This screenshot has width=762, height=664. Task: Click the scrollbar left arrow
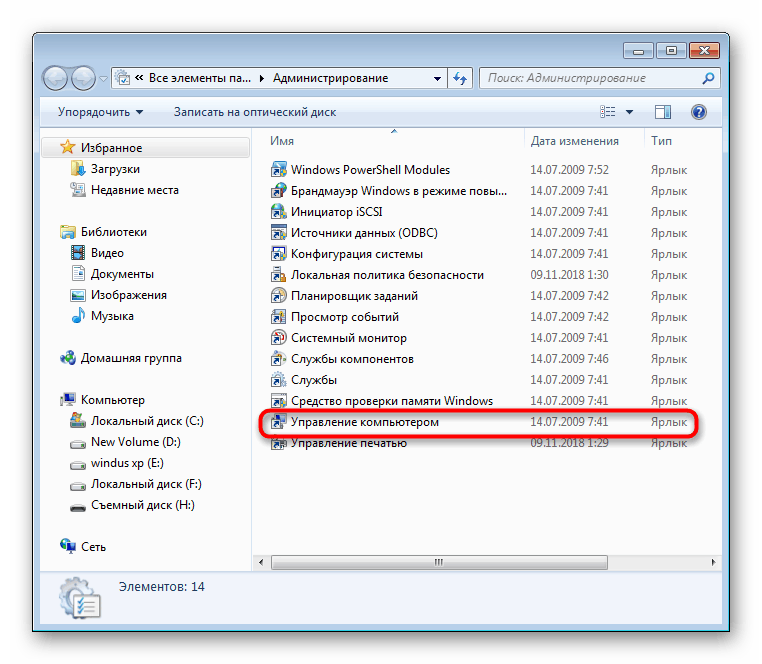coord(261,562)
